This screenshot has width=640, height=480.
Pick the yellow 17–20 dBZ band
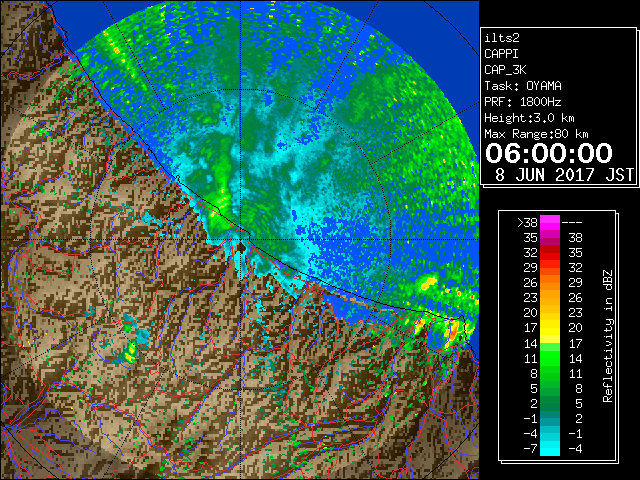(550, 328)
